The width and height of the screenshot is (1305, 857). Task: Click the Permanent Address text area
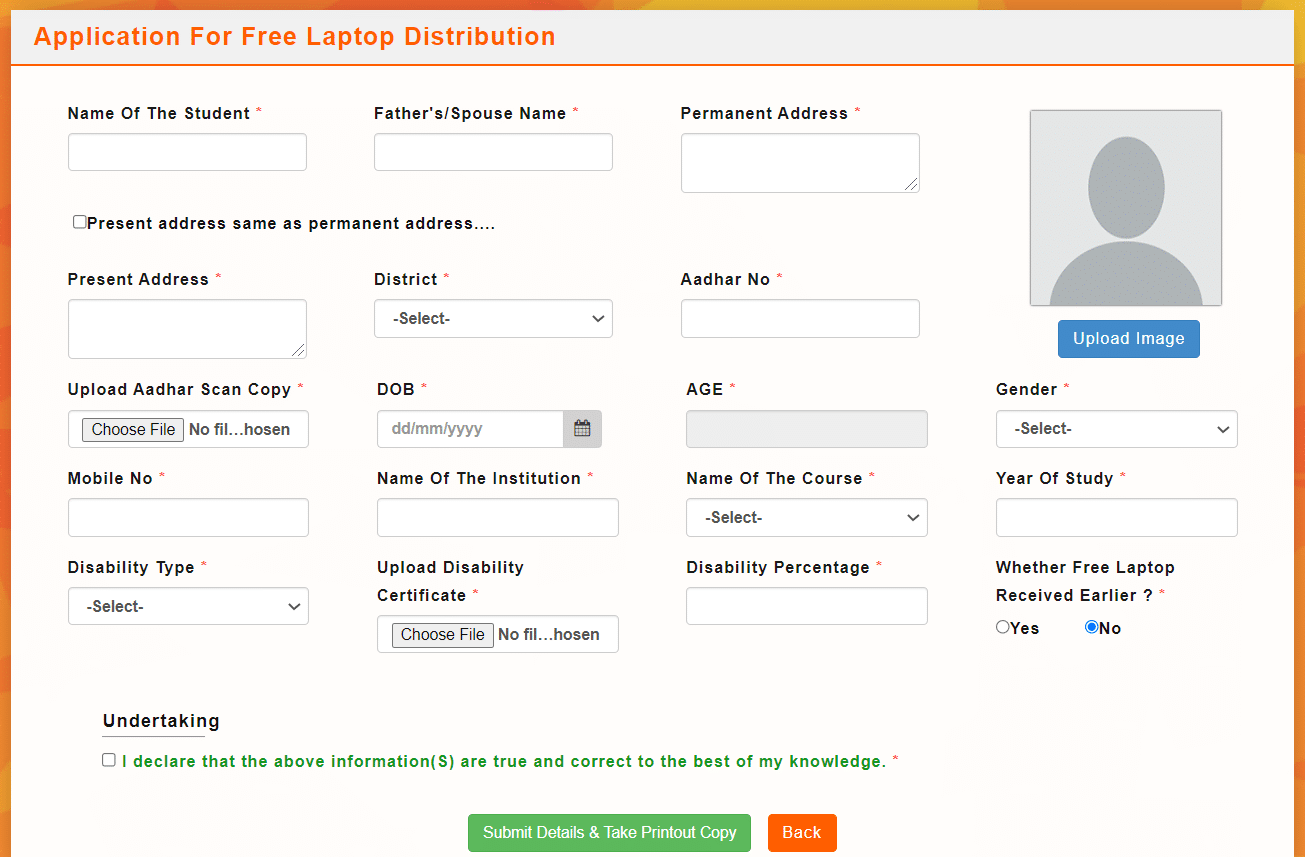click(800, 162)
